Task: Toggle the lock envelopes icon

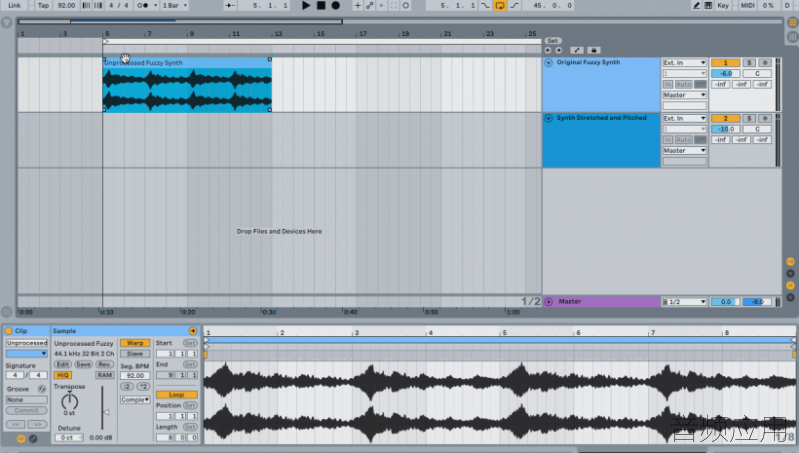Action: (x=593, y=50)
